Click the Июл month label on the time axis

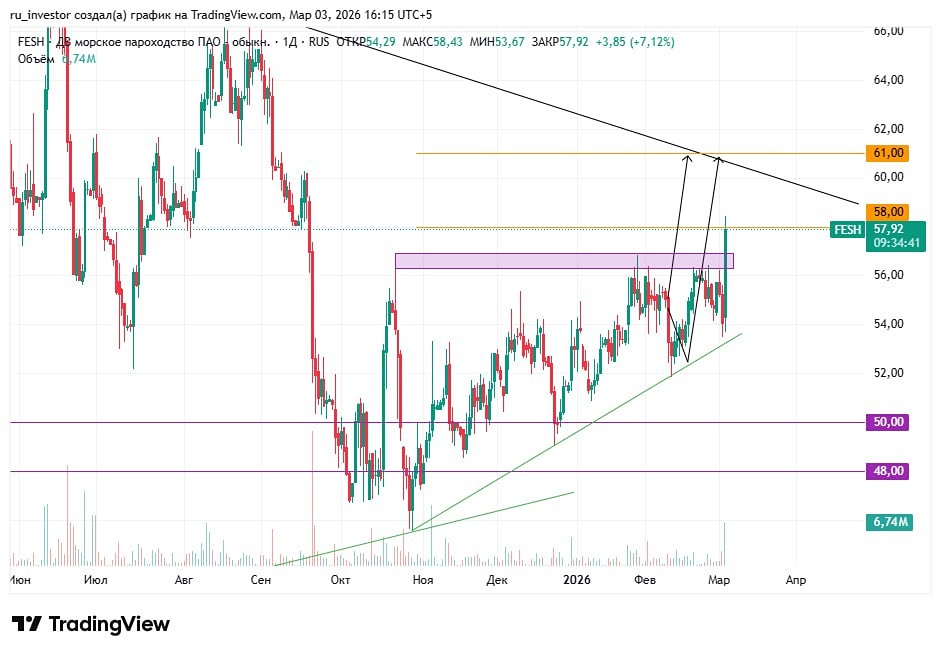point(96,580)
